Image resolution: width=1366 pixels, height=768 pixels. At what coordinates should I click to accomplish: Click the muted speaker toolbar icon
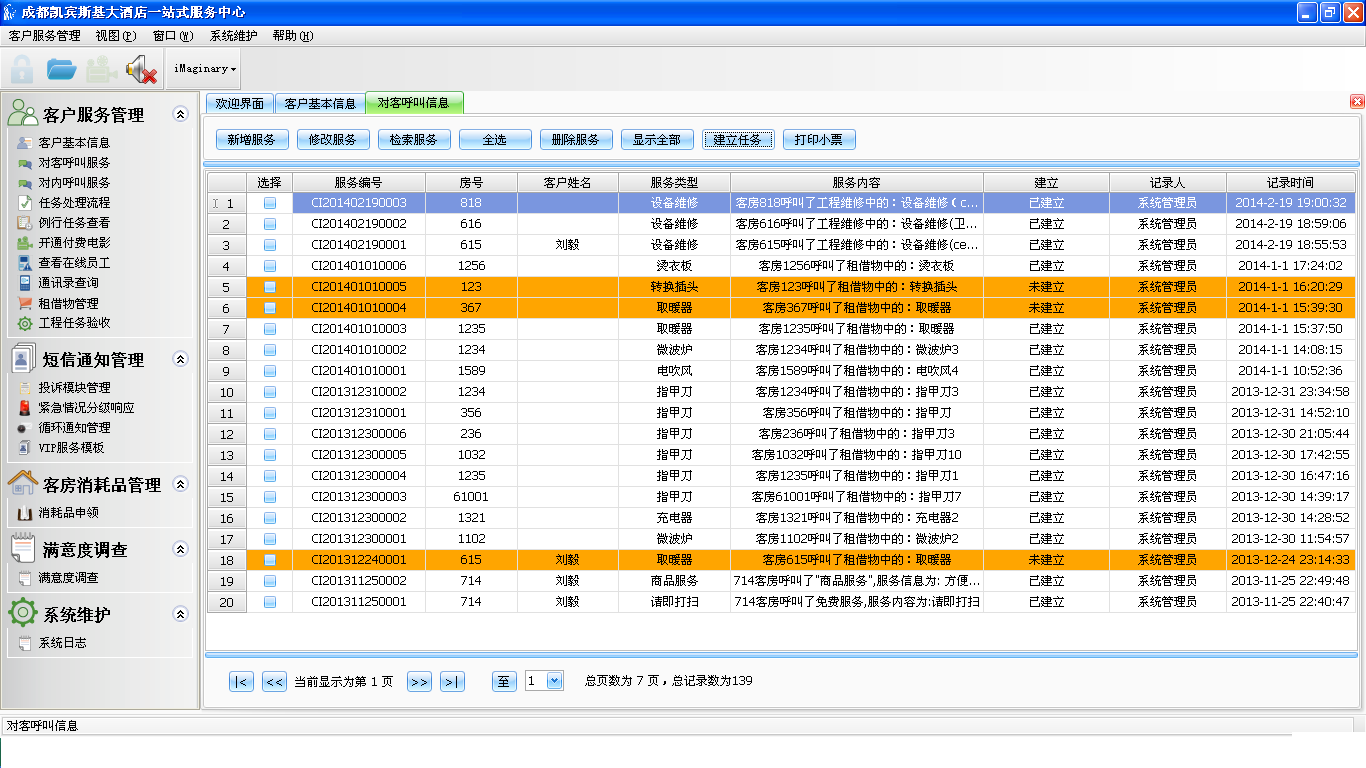pyautogui.click(x=141, y=70)
